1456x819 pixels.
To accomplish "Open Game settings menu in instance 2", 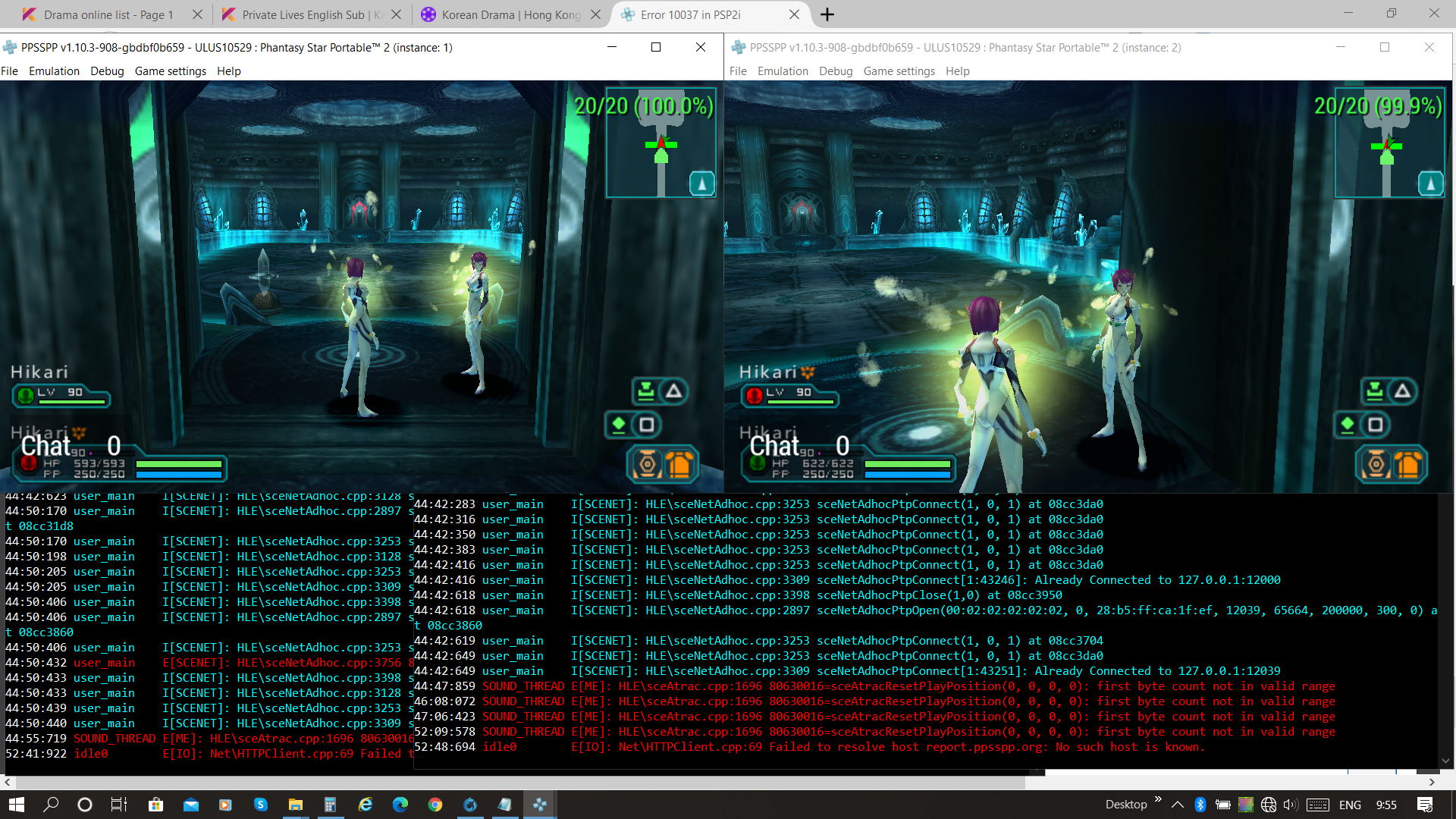I will pyautogui.click(x=899, y=71).
